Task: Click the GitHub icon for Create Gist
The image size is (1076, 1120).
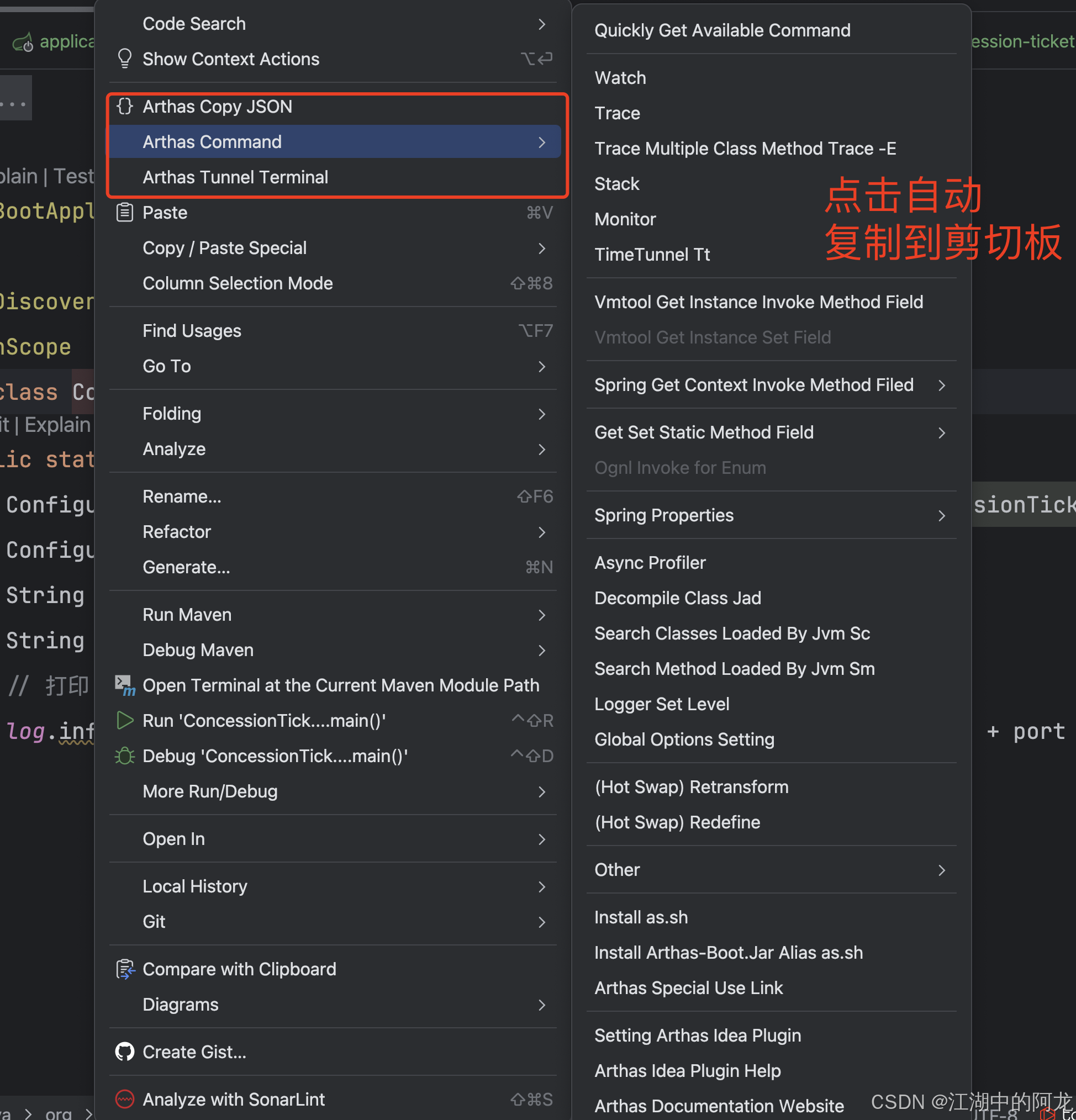Action: pyautogui.click(x=125, y=1052)
